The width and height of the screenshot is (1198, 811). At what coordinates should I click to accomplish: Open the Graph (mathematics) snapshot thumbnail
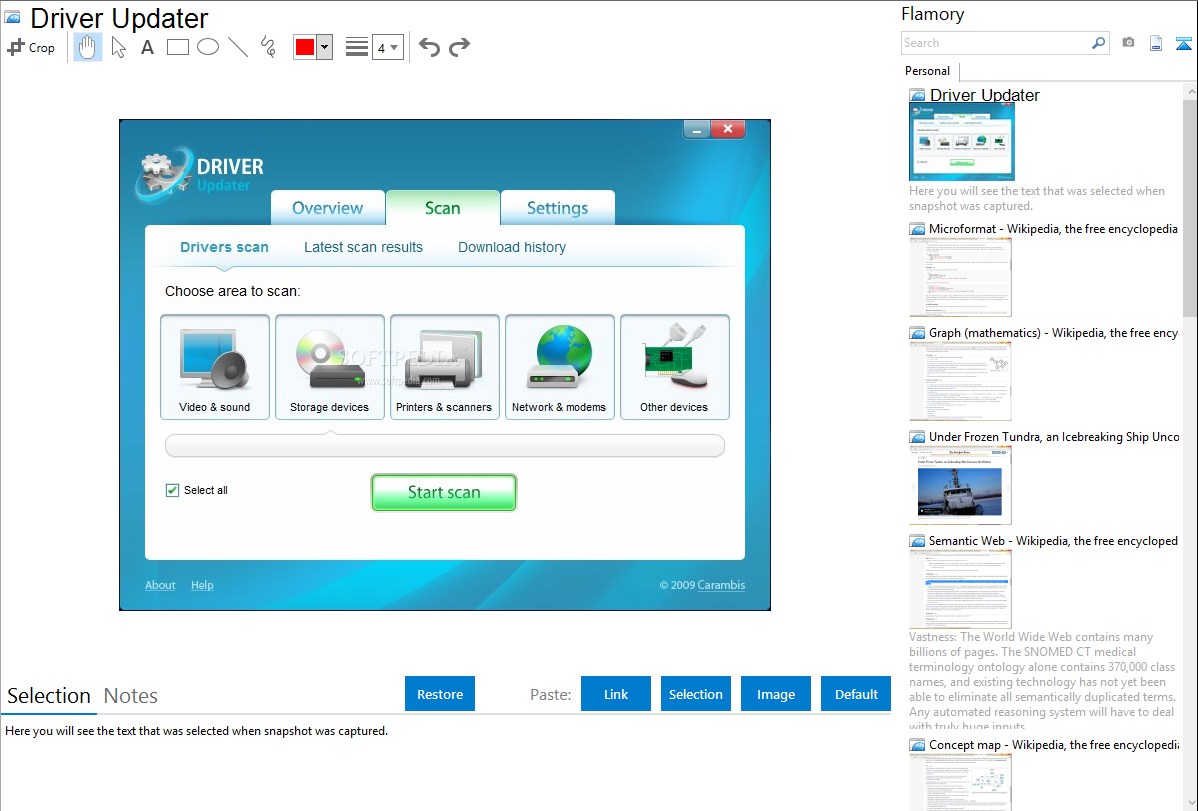tap(960, 381)
